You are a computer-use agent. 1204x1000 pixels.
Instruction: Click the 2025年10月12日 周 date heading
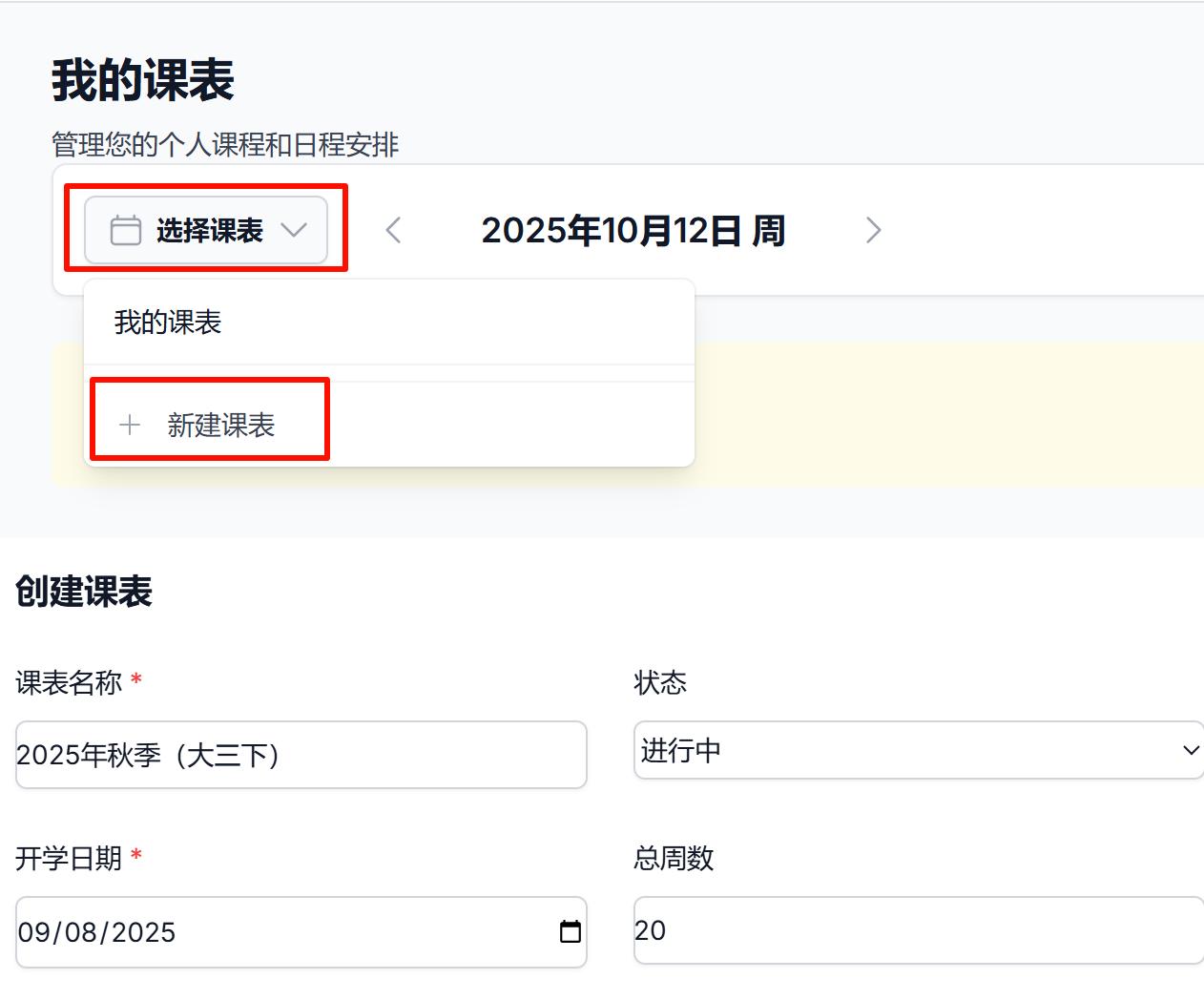tap(633, 230)
